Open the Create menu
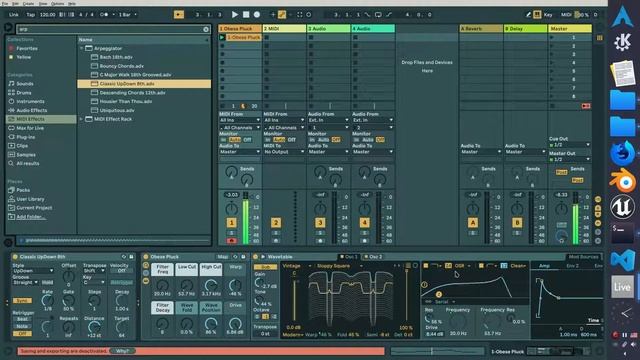This screenshot has height=360, width=640. click(28, 3)
